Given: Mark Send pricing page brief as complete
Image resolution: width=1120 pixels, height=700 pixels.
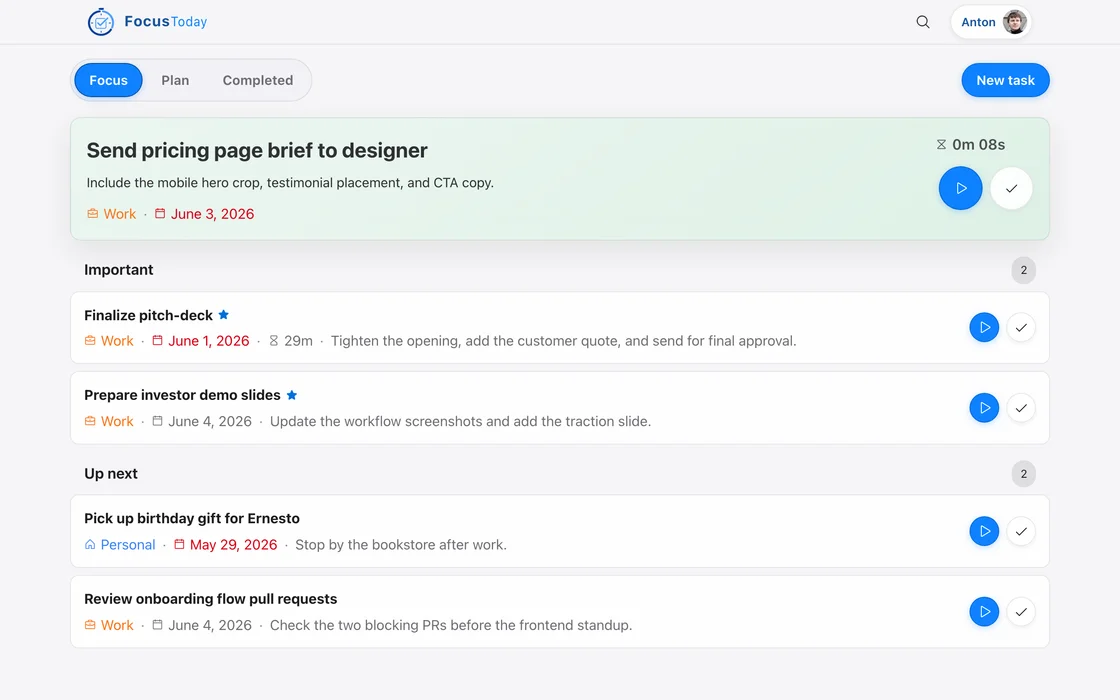Looking at the screenshot, I should point(1011,188).
